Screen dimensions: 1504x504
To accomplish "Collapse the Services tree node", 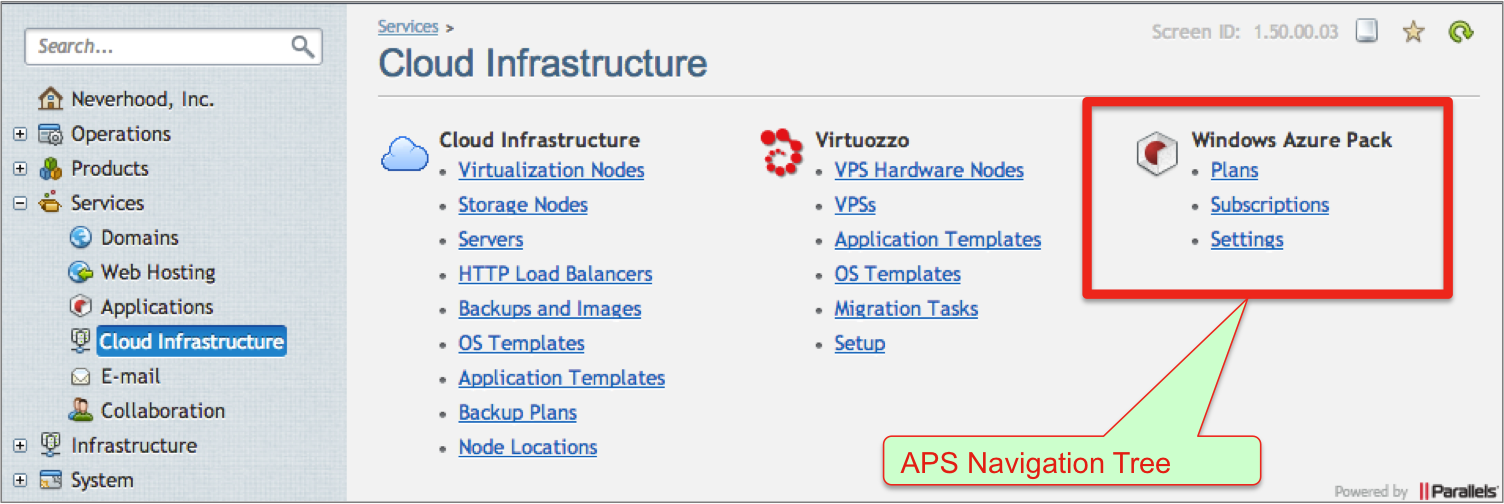I will click(20, 204).
